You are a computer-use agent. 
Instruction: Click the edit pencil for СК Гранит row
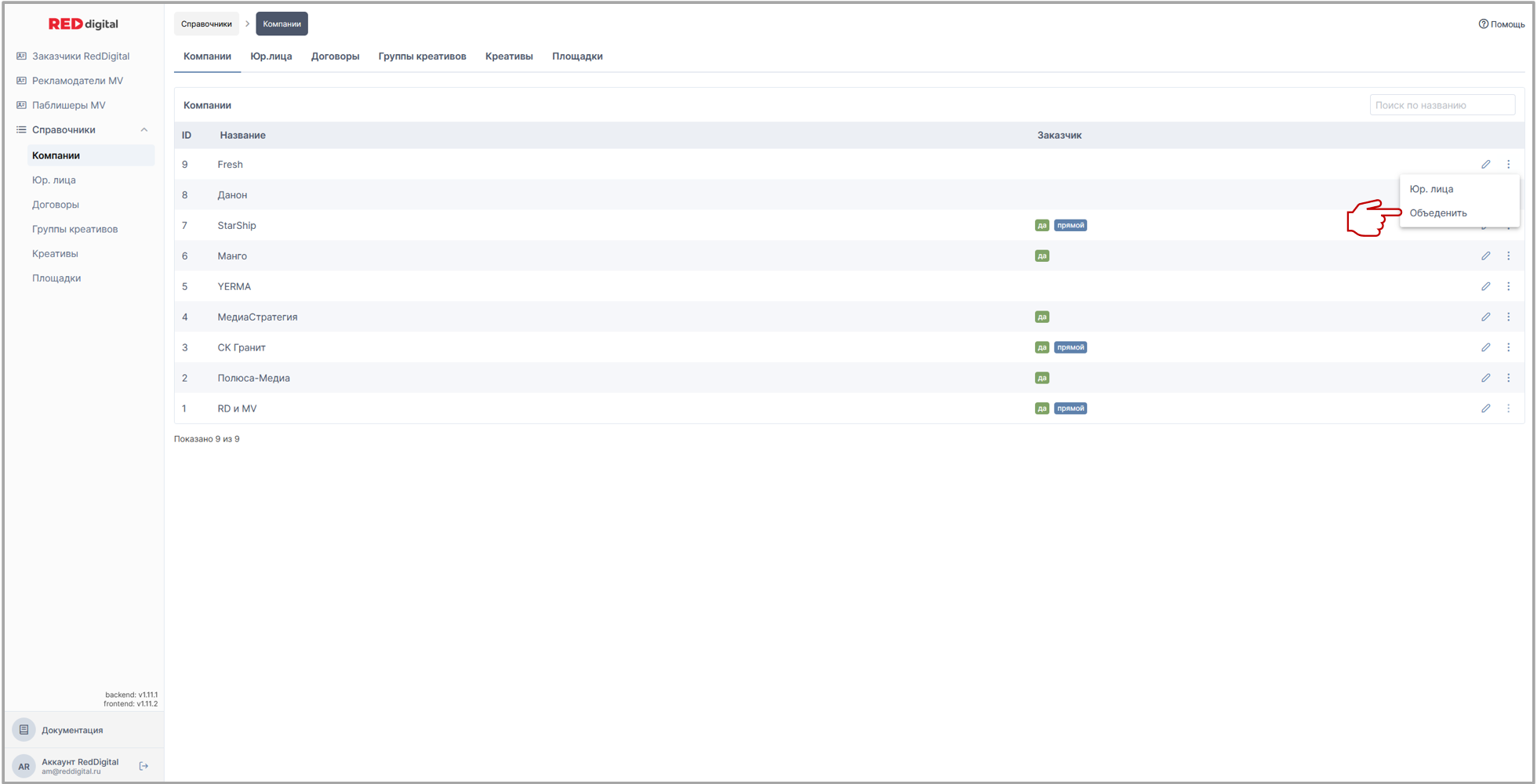[1485, 348]
